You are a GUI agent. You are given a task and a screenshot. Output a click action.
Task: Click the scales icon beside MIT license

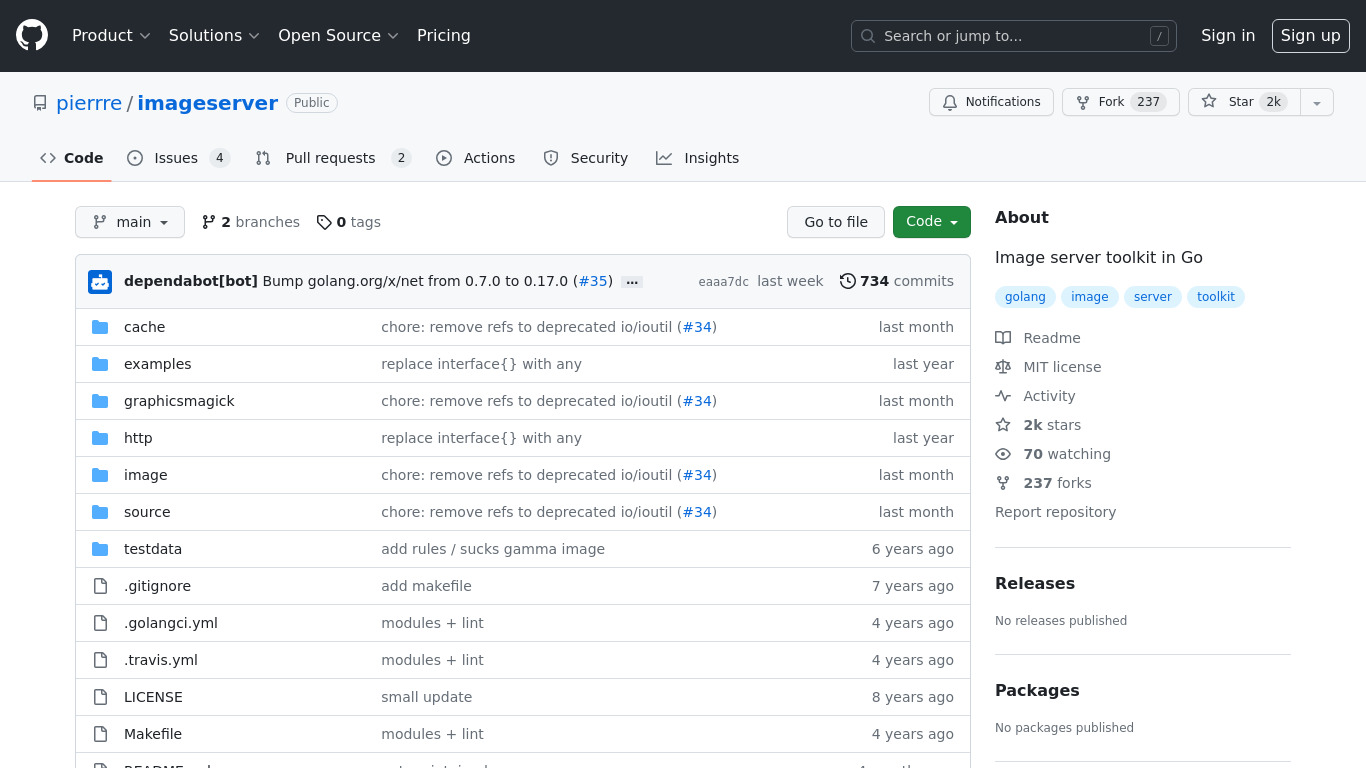pyautogui.click(x=1003, y=367)
